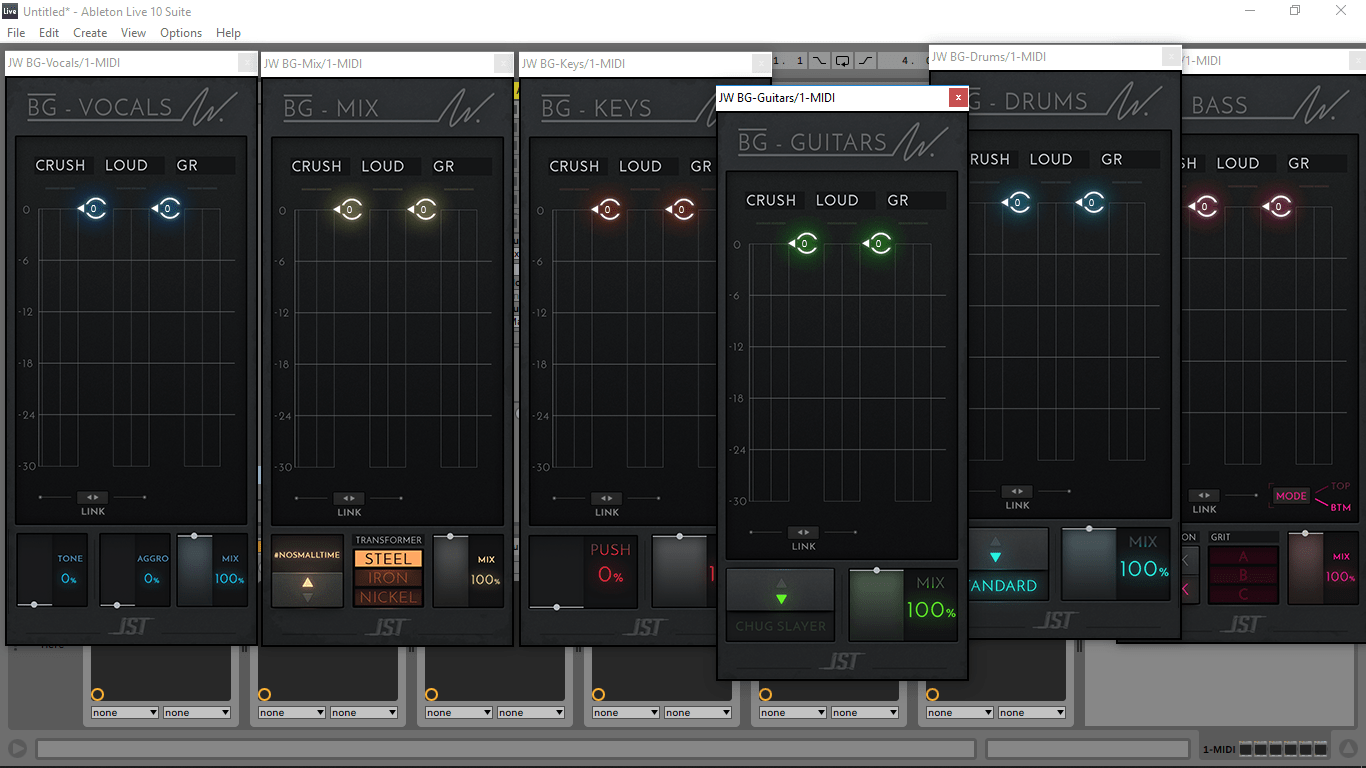The height and width of the screenshot is (768, 1366).
Task: Click the BTM mode label in Bass window
Action: 1341,507
